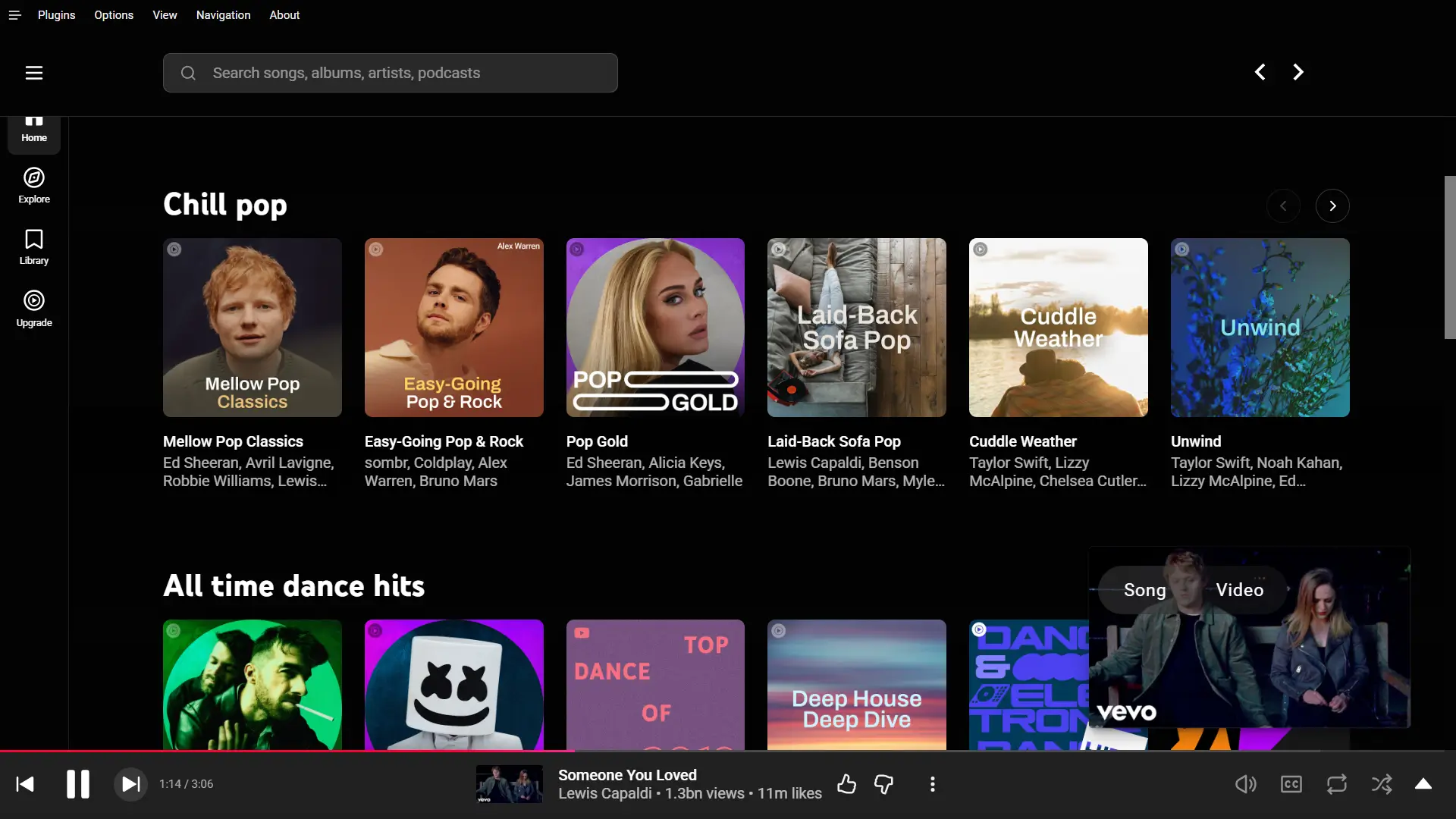Open the View menu

[x=165, y=15]
